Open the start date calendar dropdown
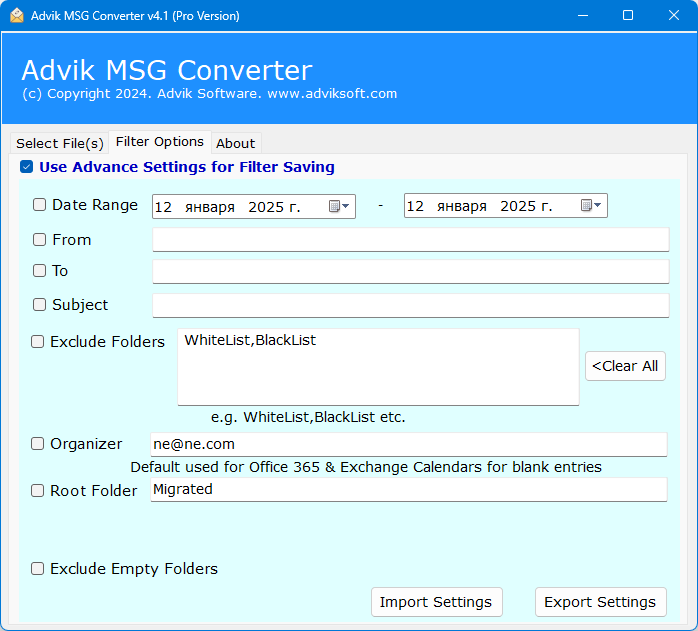Image resolution: width=698 pixels, height=631 pixels. (x=339, y=206)
